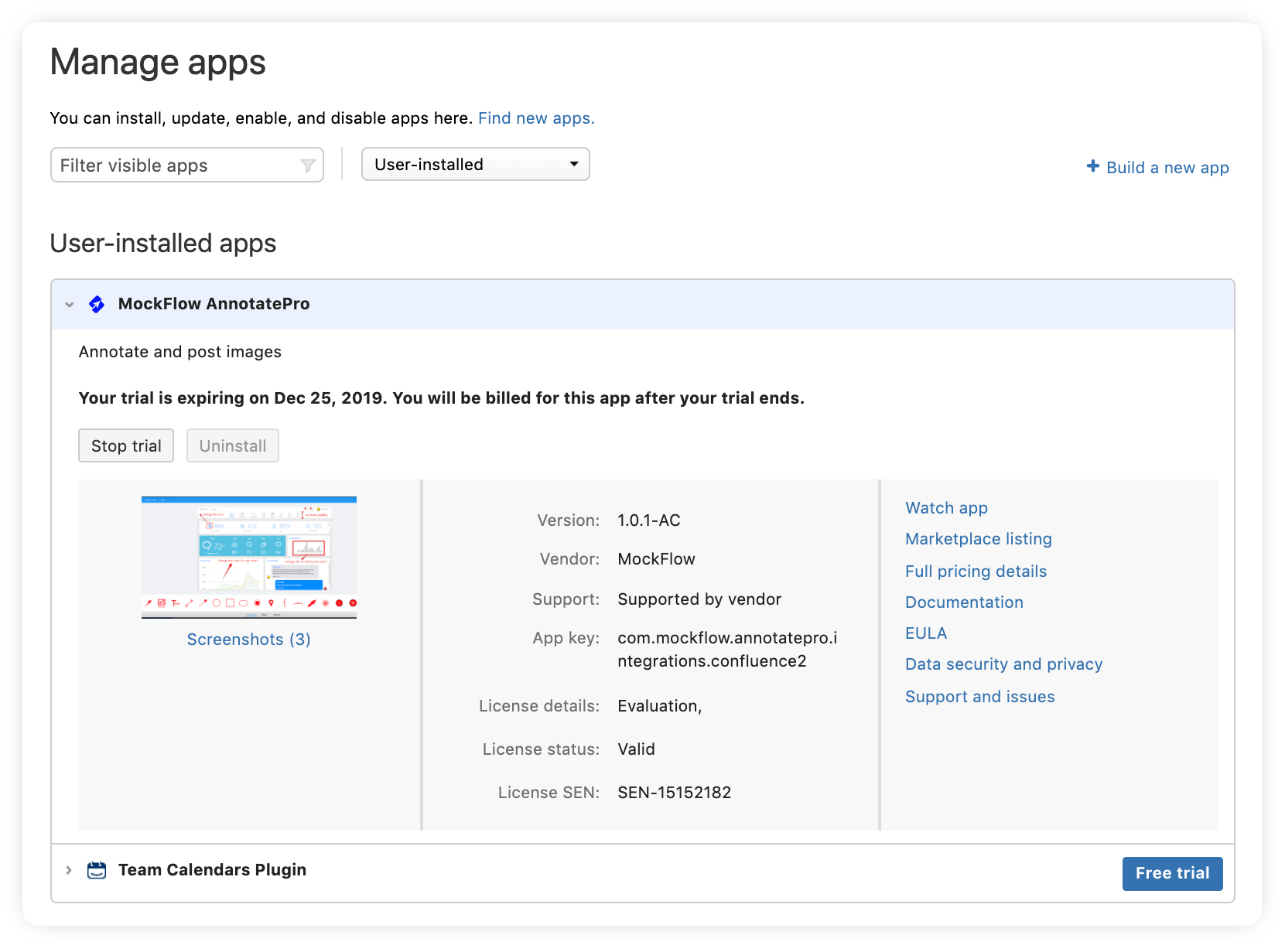Open the Documentation link
Viewport: 1285px width, 952px height.
tap(964, 602)
